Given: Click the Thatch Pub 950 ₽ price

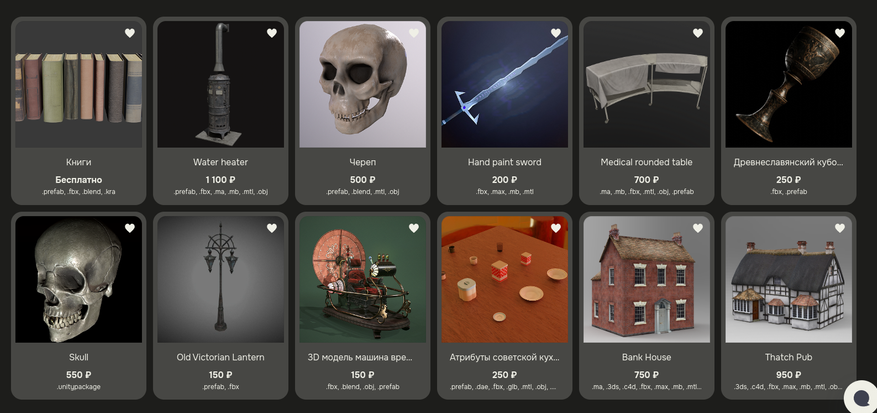Looking at the screenshot, I should (789, 375).
